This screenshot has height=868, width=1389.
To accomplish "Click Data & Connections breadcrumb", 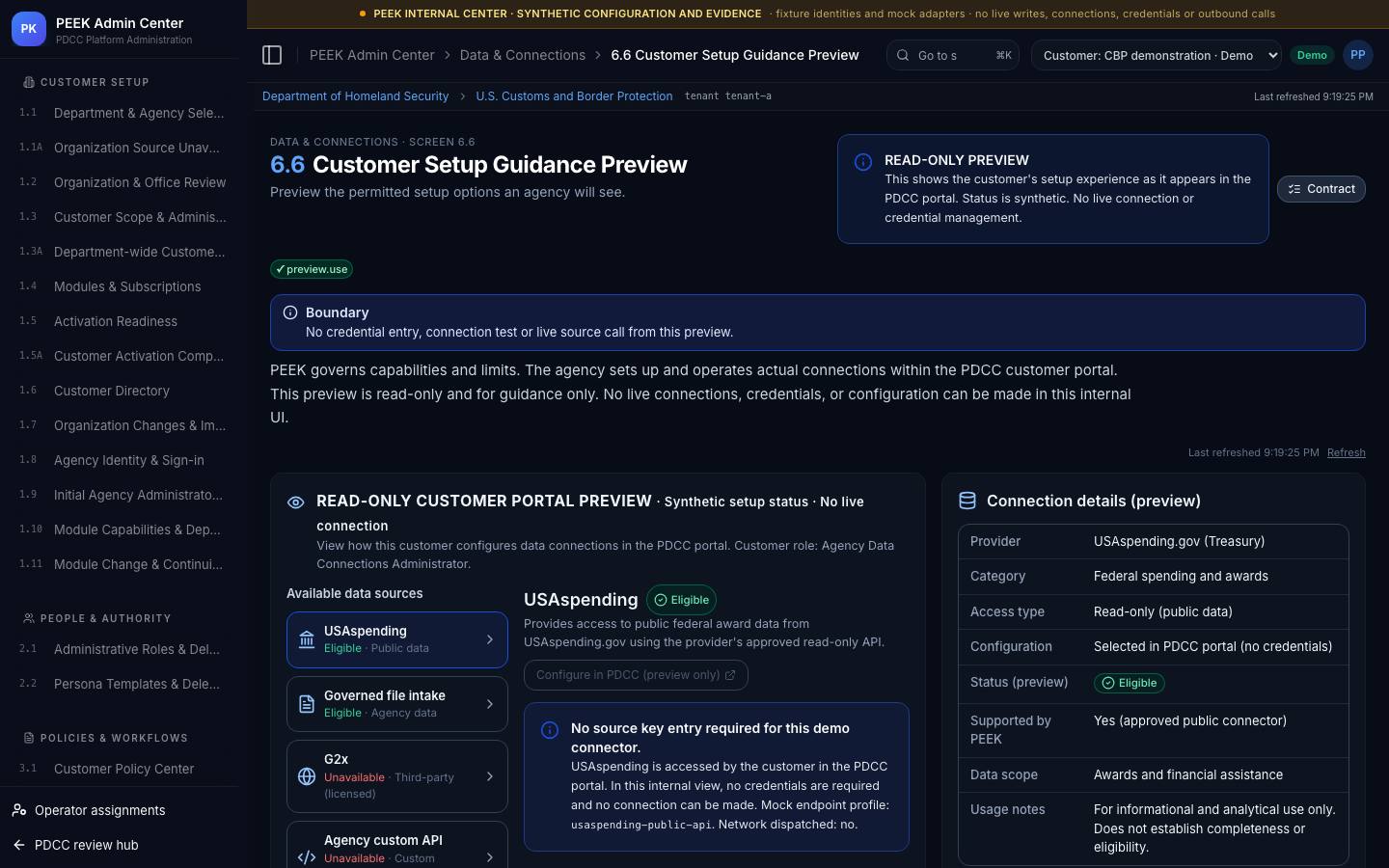I will (523, 55).
